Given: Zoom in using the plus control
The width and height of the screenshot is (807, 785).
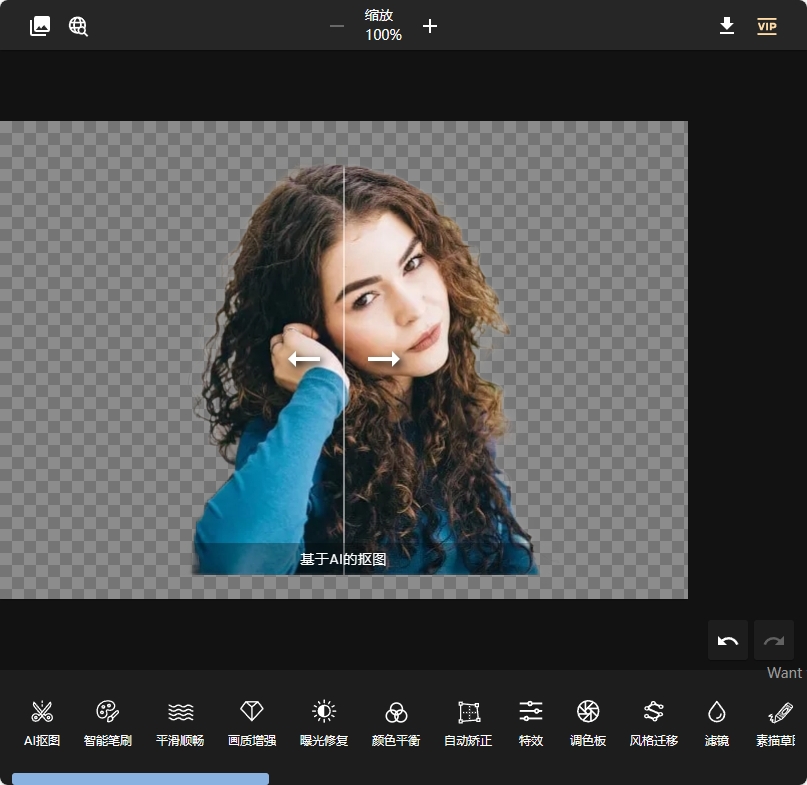Looking at the screenshot, I should tap(430, 26).
